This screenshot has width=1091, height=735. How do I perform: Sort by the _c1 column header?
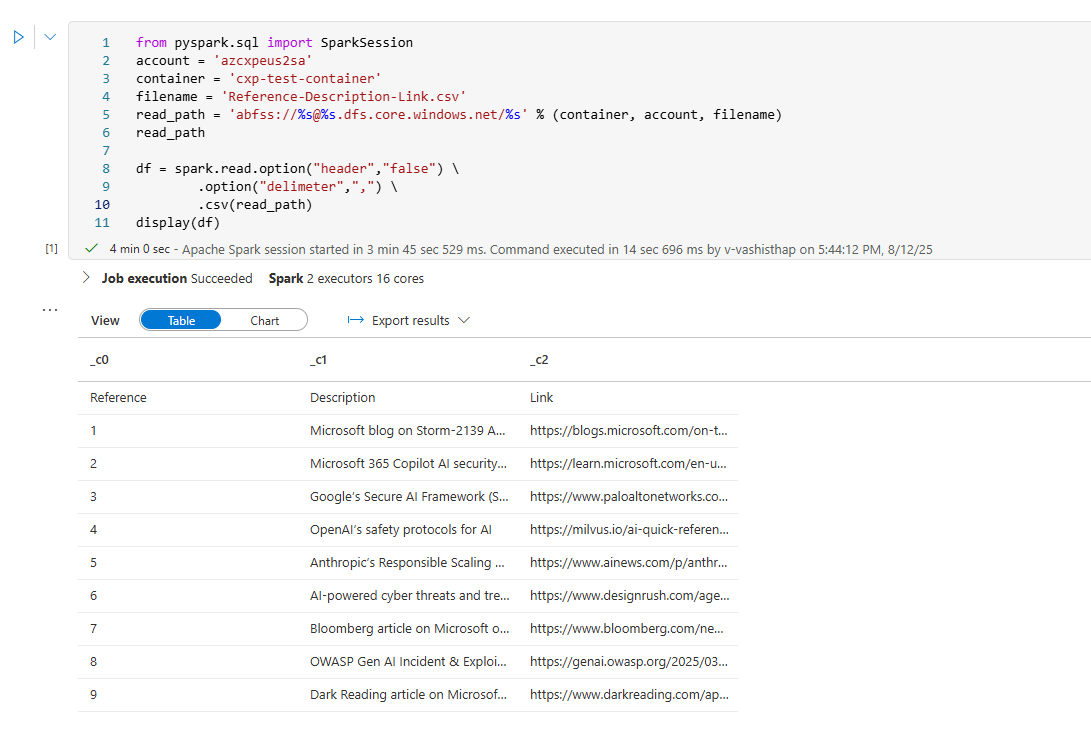click(x=318, y=360)
